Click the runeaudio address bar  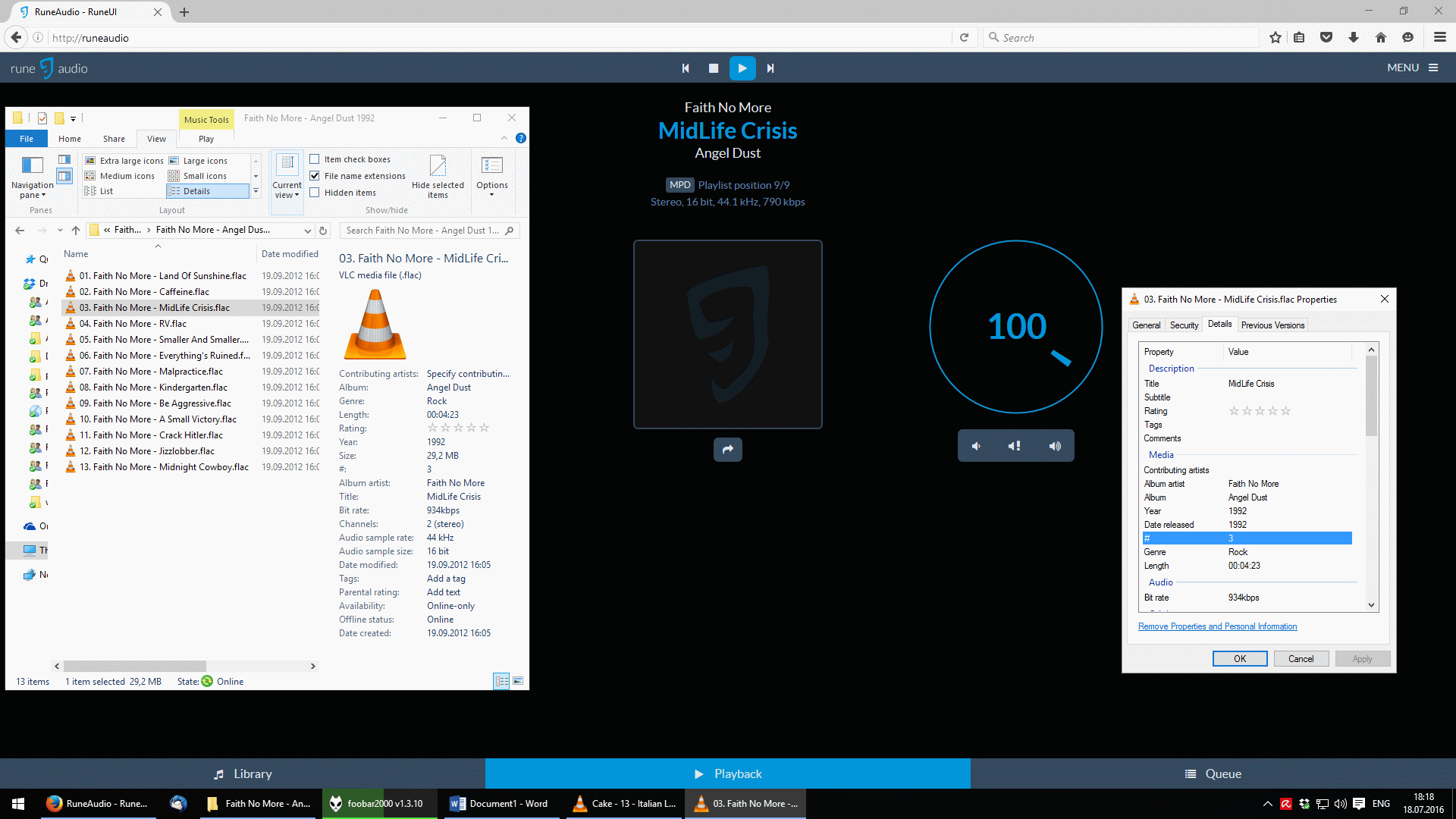click(500, 37)
